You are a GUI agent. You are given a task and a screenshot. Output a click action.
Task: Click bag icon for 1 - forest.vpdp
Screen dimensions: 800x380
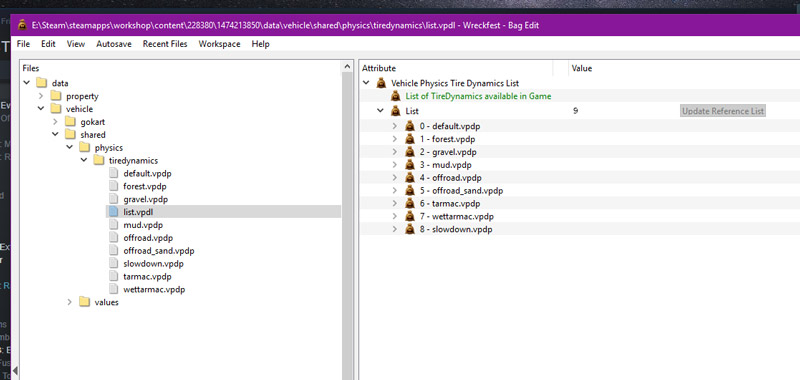[x=410, y=139]
